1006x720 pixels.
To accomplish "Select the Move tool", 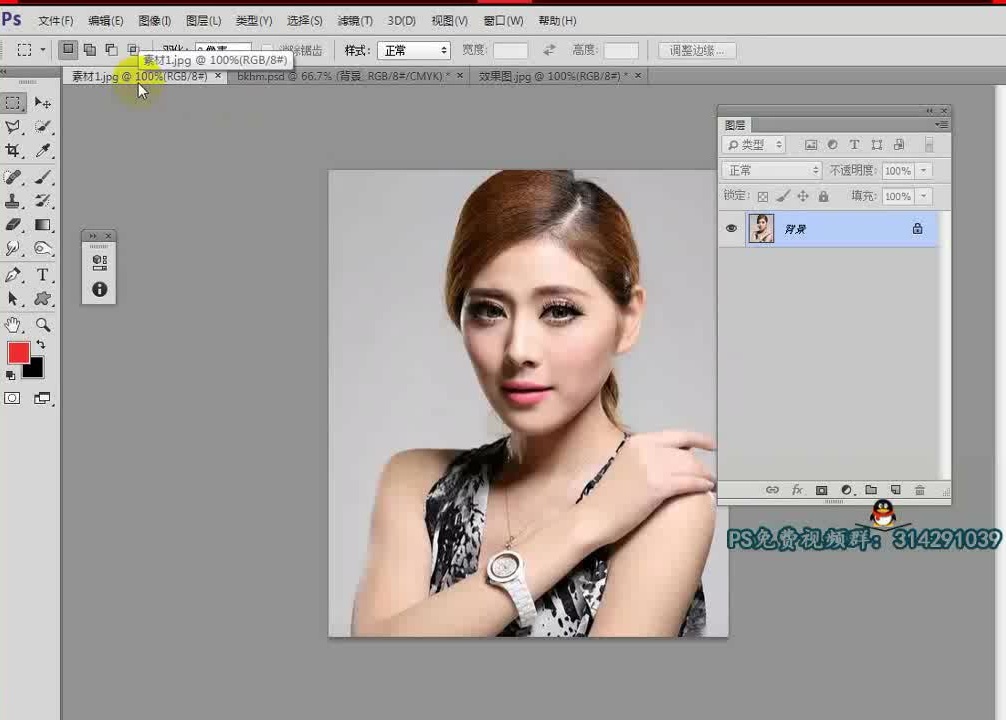I will [x=42, y=103].
